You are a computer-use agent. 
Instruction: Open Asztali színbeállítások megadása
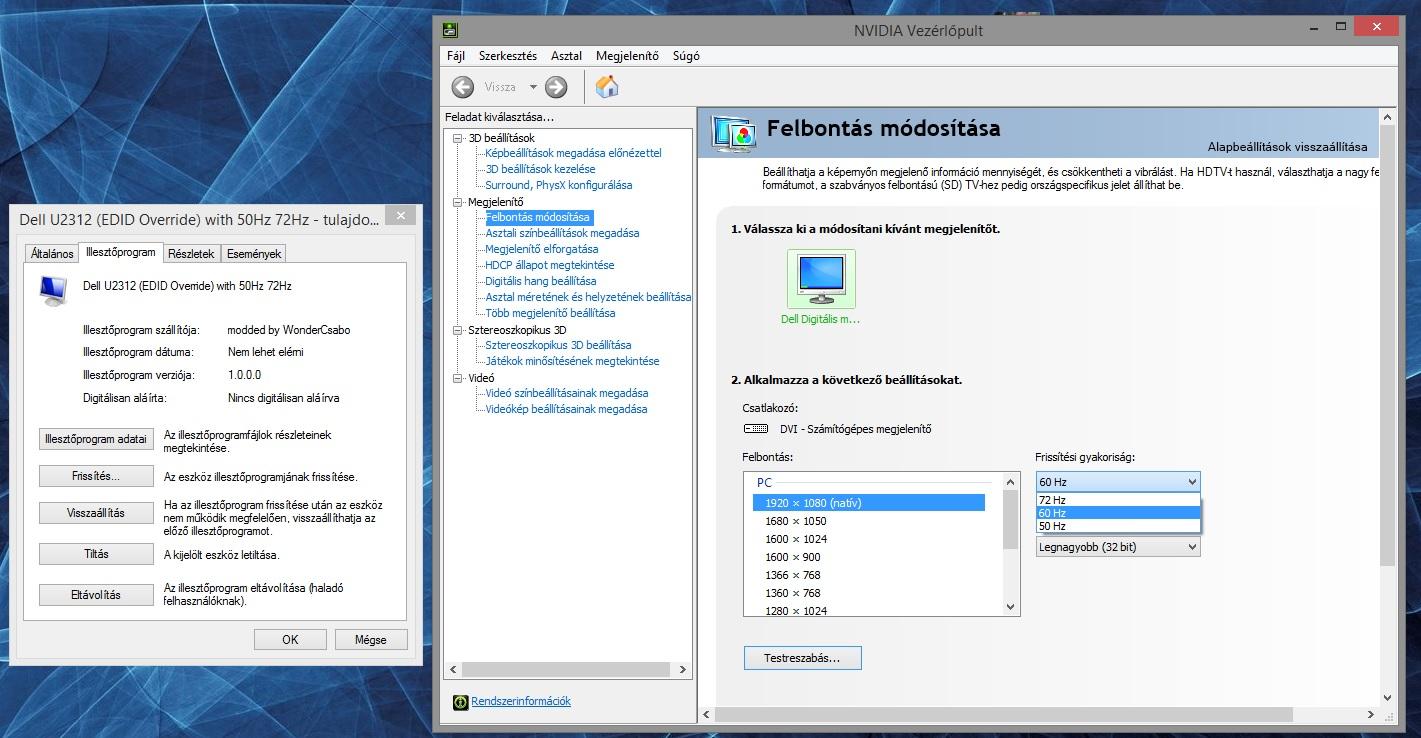point(562,233)
